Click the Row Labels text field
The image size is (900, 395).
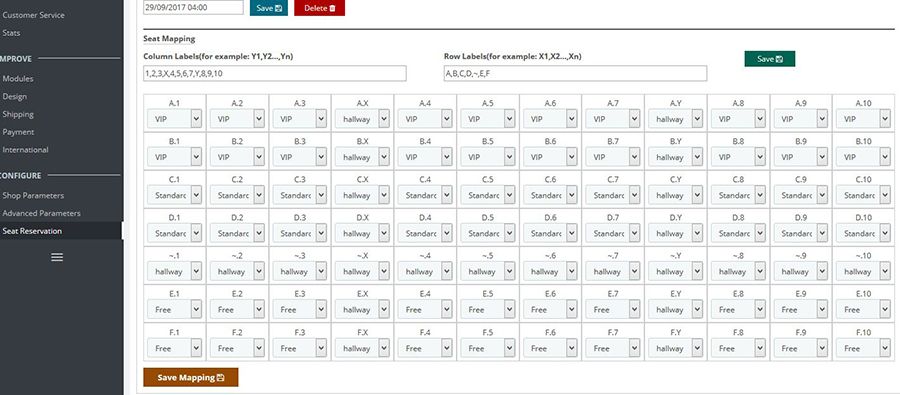point(575,73)
